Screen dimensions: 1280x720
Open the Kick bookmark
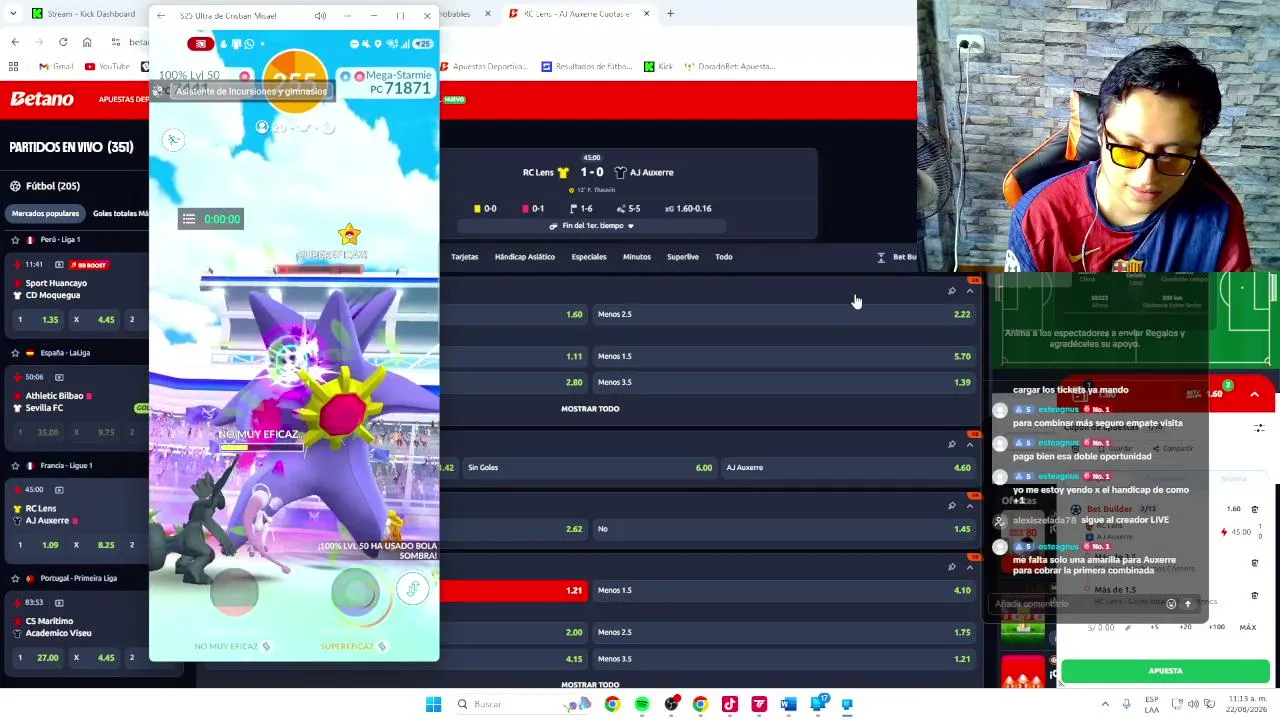pyautogui.click(x=658, y=66)
